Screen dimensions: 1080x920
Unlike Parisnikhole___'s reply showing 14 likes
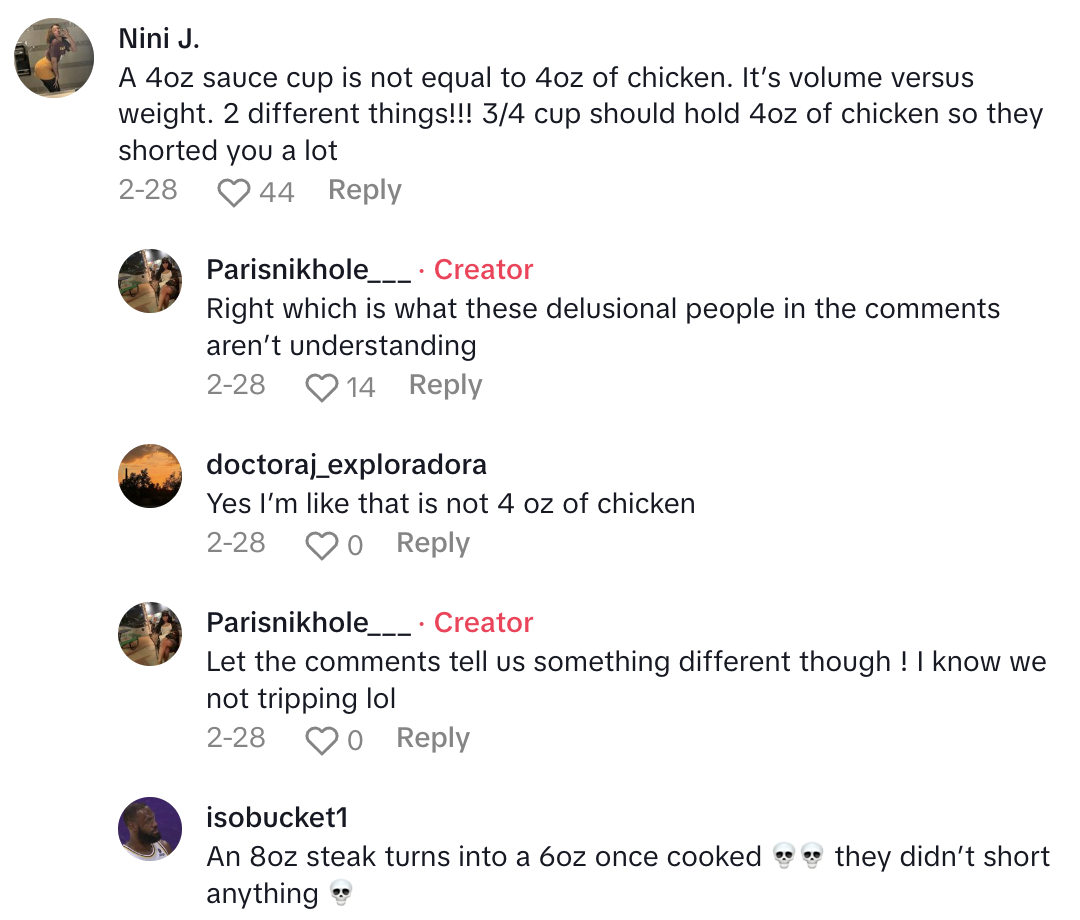click(x=322, y=386)
